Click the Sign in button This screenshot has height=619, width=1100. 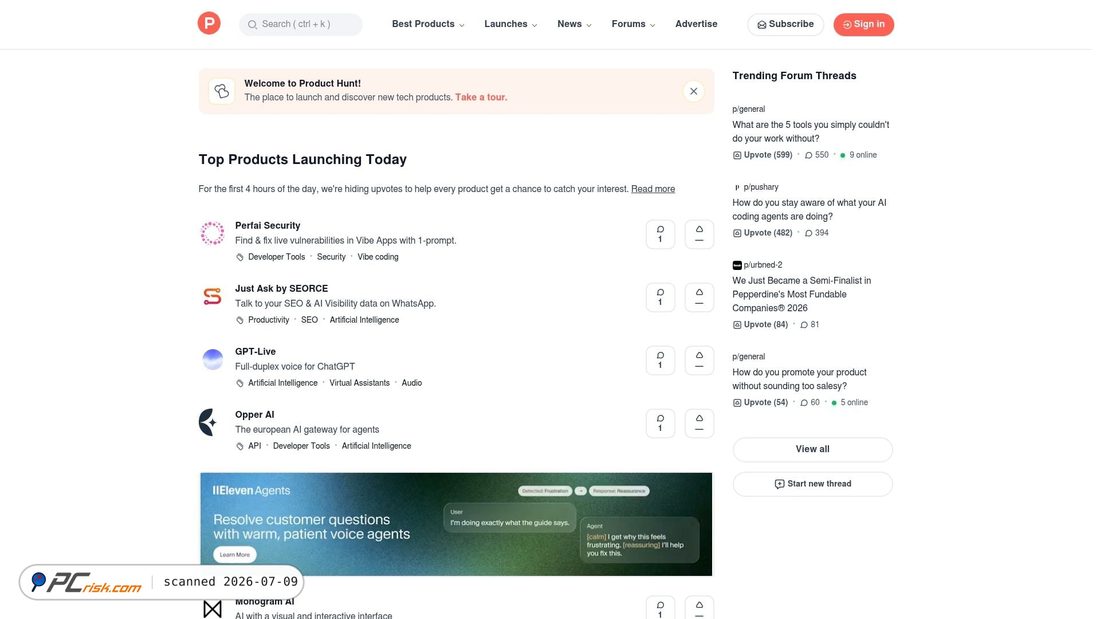click(864, 25)
